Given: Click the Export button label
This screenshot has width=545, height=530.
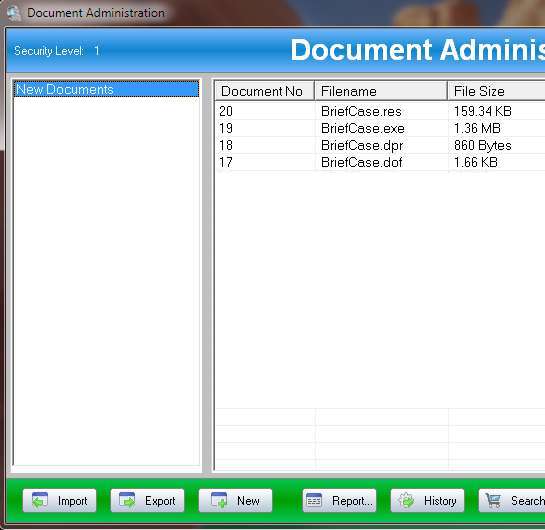Looking at the screenshot, I should [160, 501].
